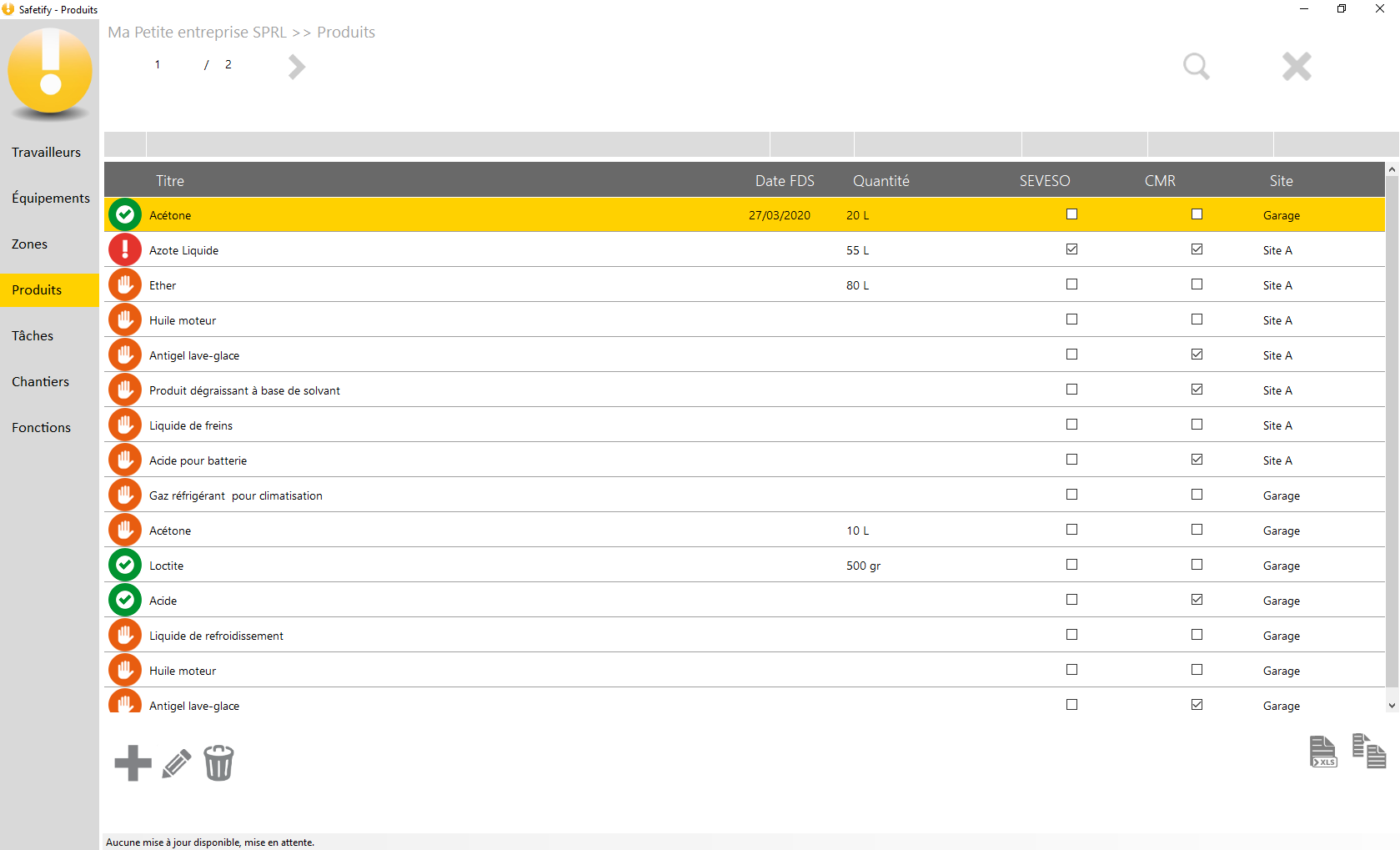Toggle CMR checkbox for Azote Liquide
Viewport: 1400px width, 850px height.
[x=1197, y=249]
